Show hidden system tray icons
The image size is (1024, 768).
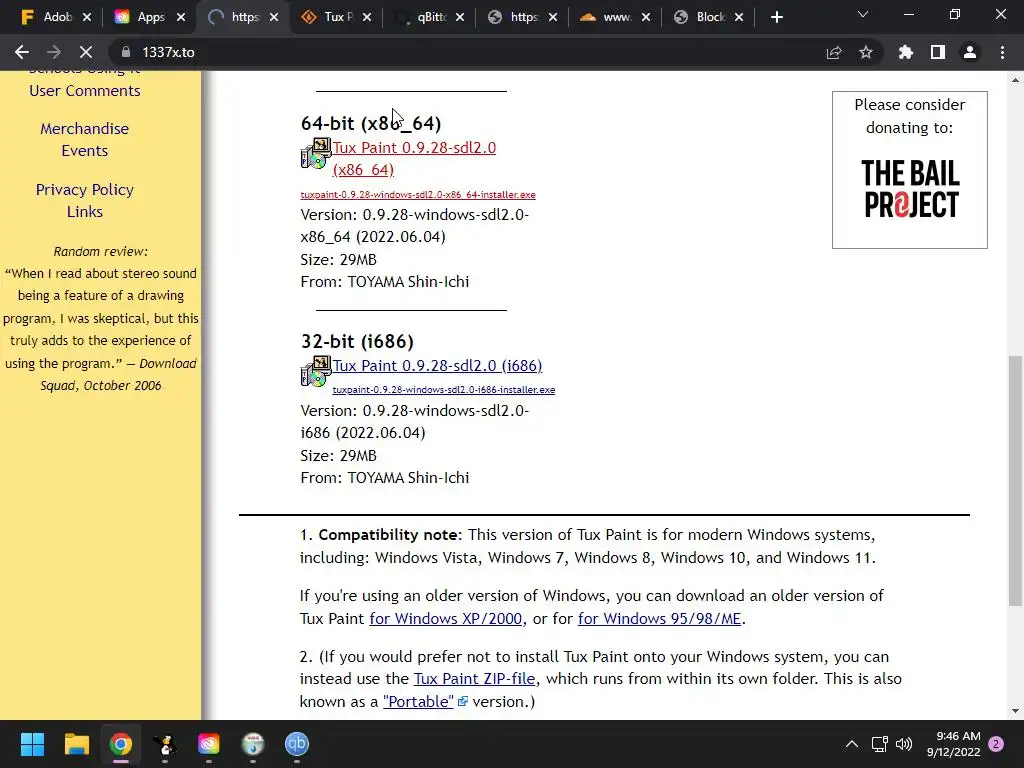click(x=852, y=744)
